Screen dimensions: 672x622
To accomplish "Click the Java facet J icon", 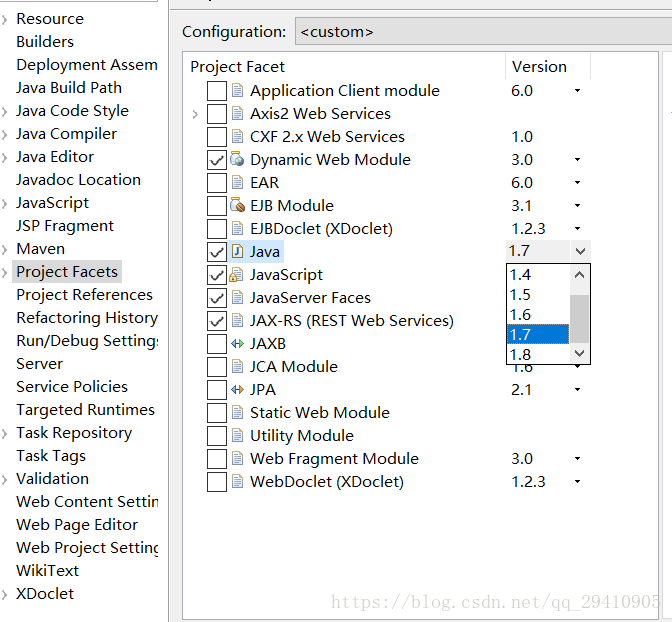I will coord(237,251).
